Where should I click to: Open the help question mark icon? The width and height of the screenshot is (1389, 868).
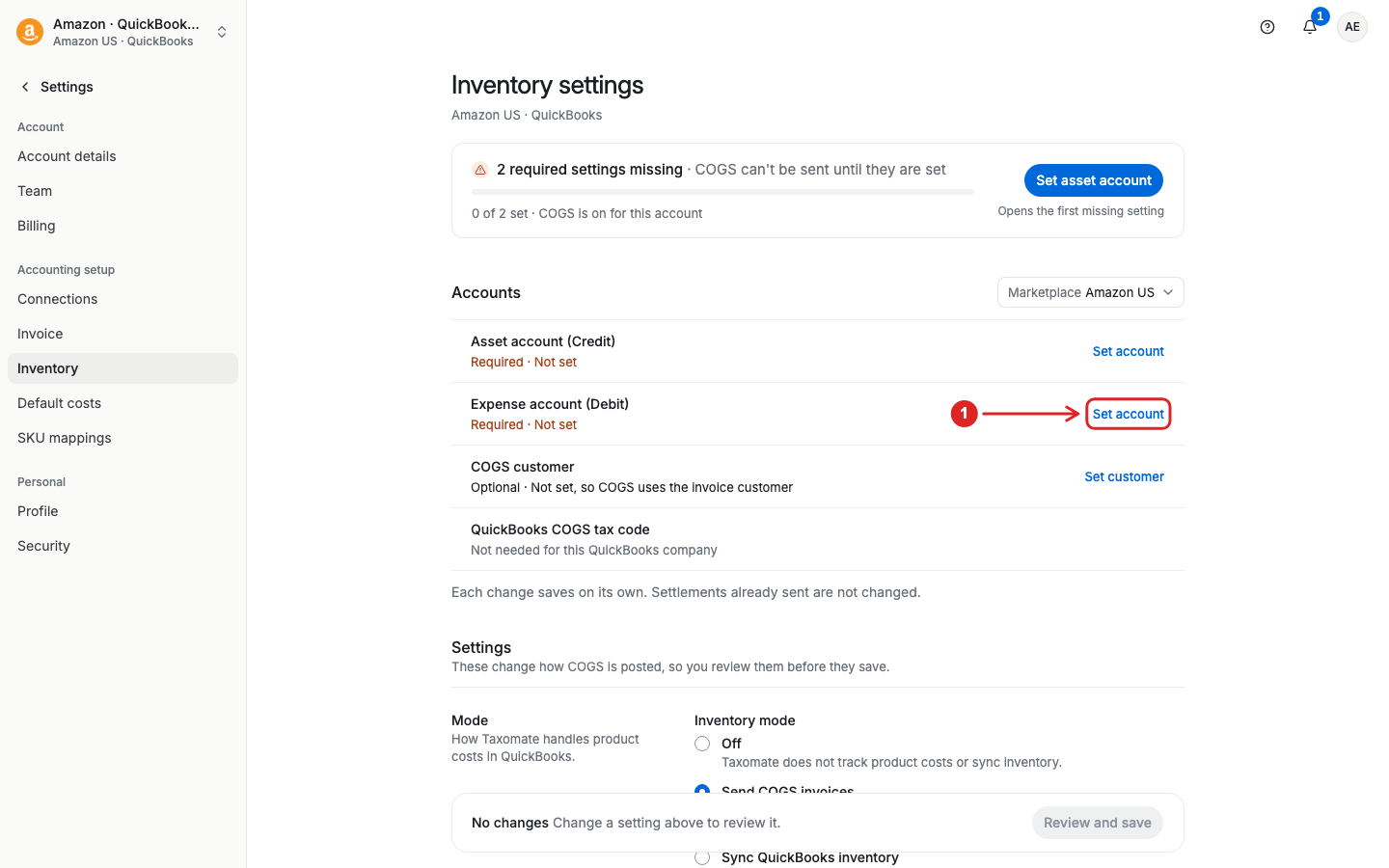click(x=1267, y=27)
